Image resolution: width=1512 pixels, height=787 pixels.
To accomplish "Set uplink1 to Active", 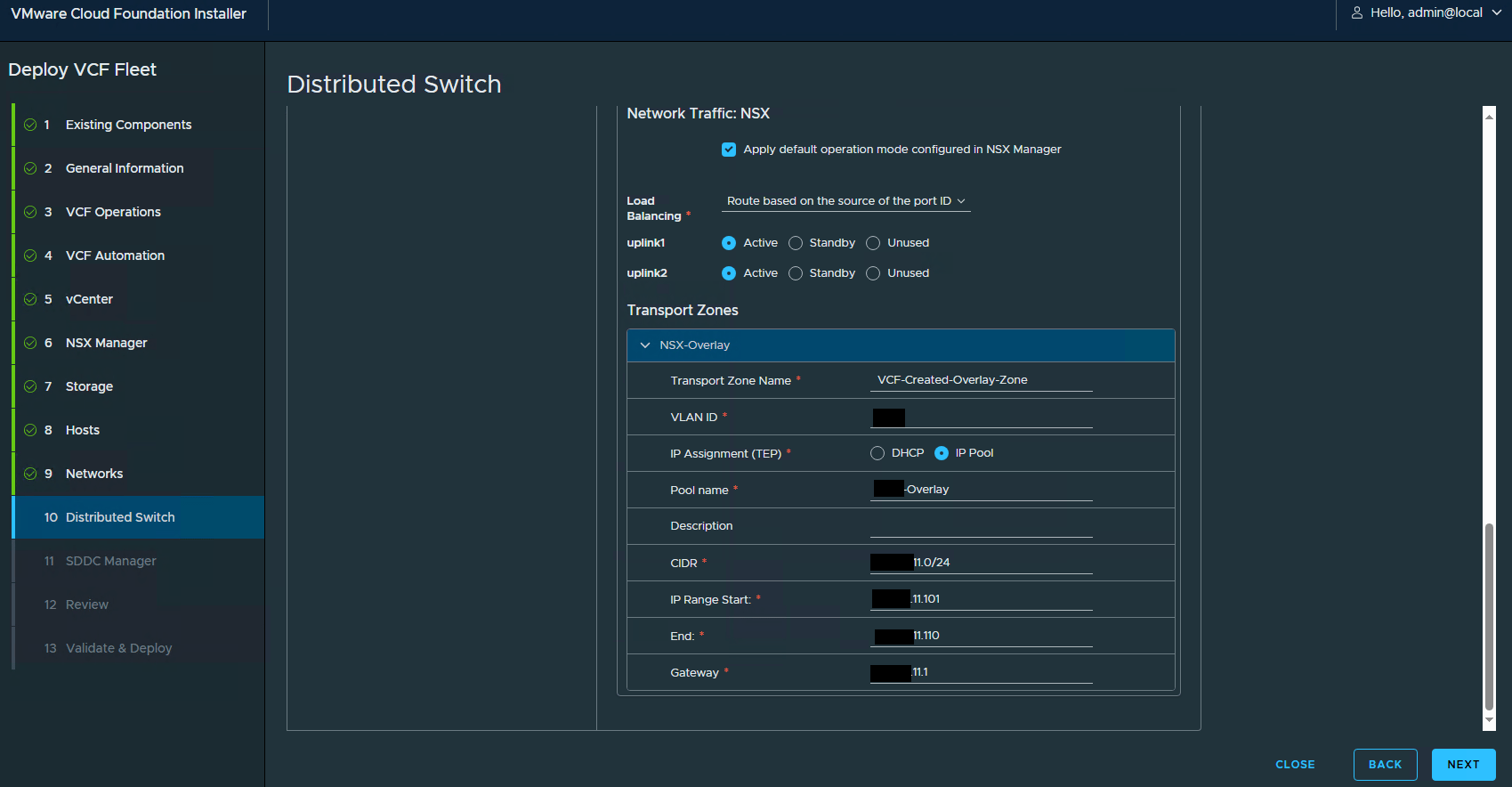I will [729, 243].
